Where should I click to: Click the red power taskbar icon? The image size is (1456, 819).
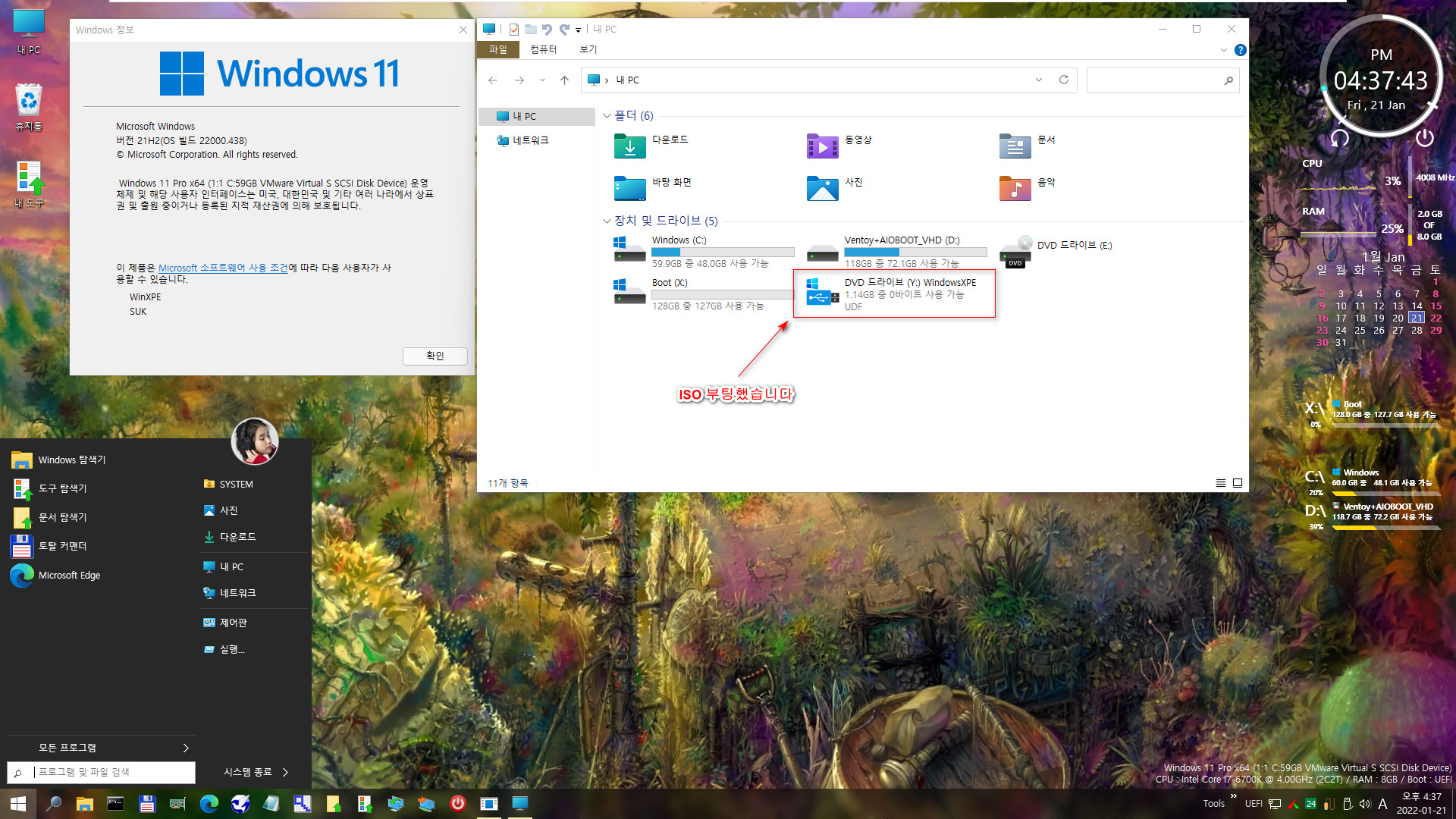coord(457,804)
